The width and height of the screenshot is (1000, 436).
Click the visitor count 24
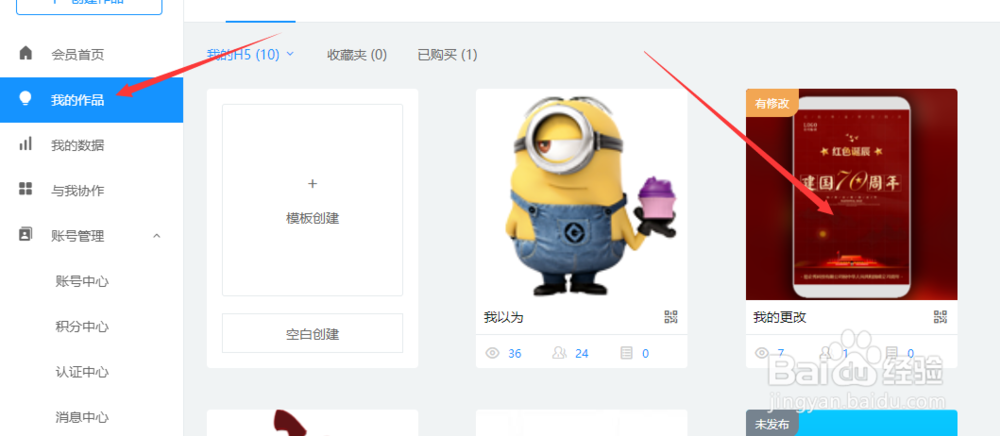click(x=582, y=353)
